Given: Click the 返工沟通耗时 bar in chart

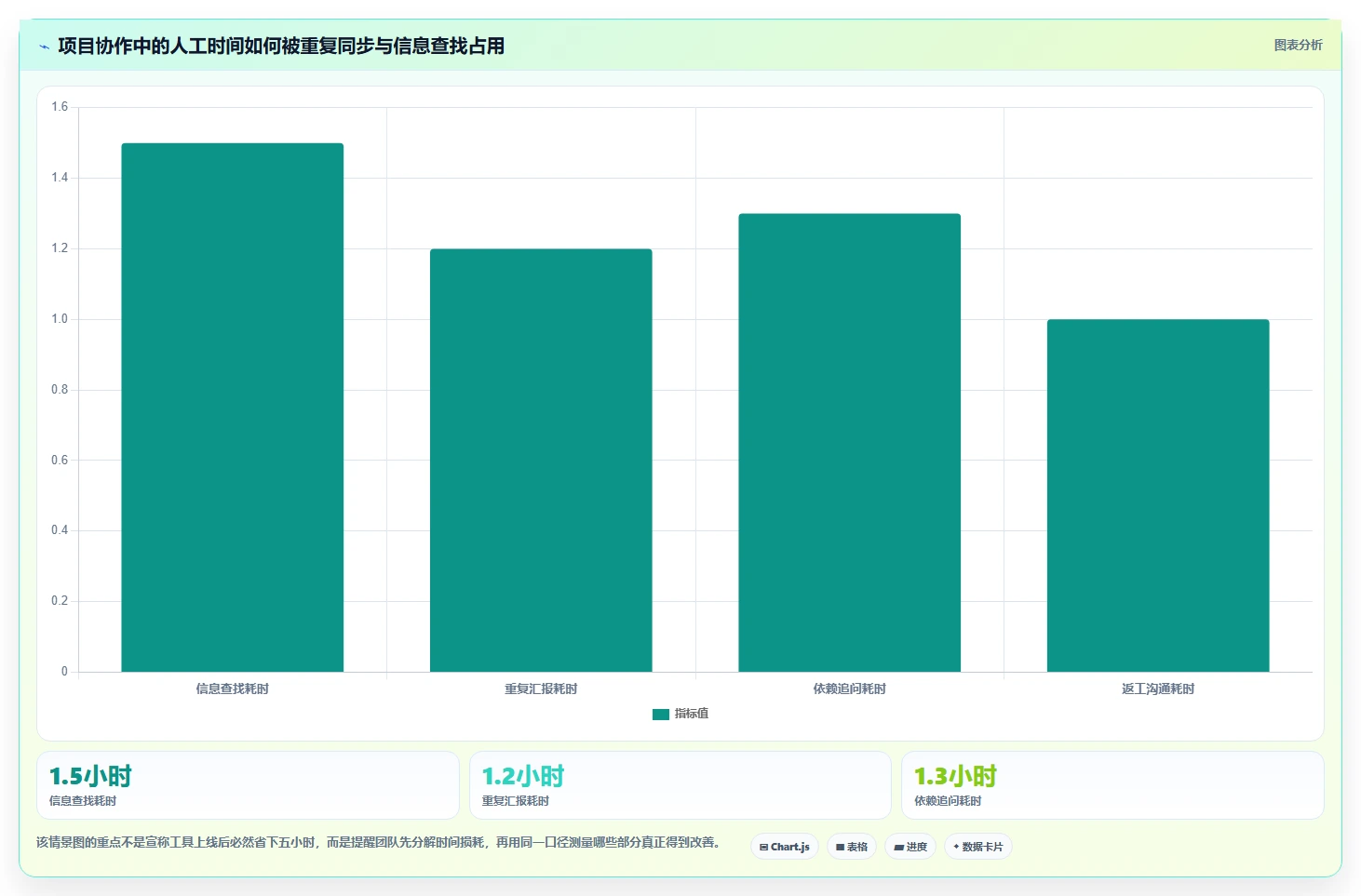Looking at the screenshot, I should pyautogui.click(x=1158, y=496).
